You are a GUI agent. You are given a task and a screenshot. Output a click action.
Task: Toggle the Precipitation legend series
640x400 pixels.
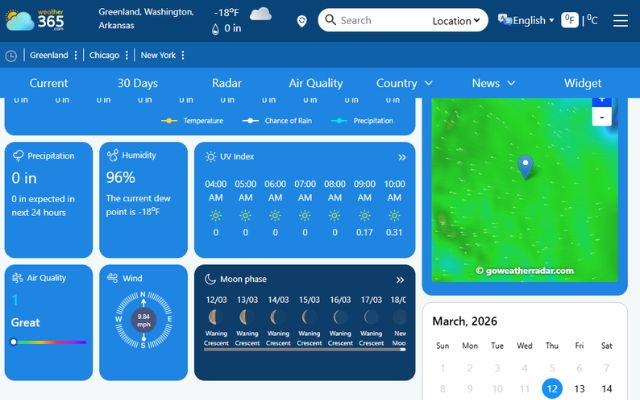362,121
